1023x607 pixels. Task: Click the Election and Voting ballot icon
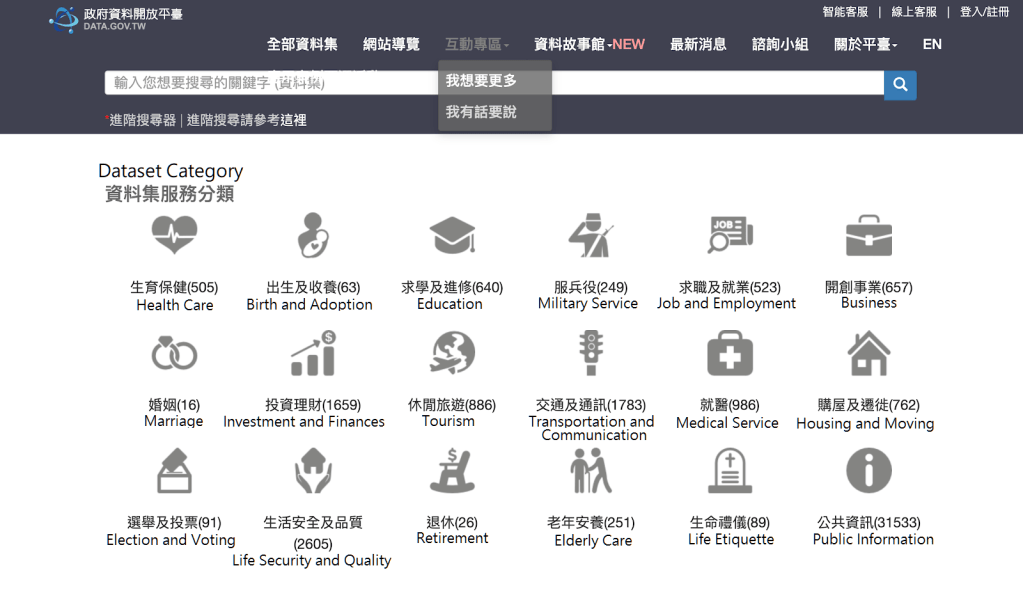pos(174,471)
